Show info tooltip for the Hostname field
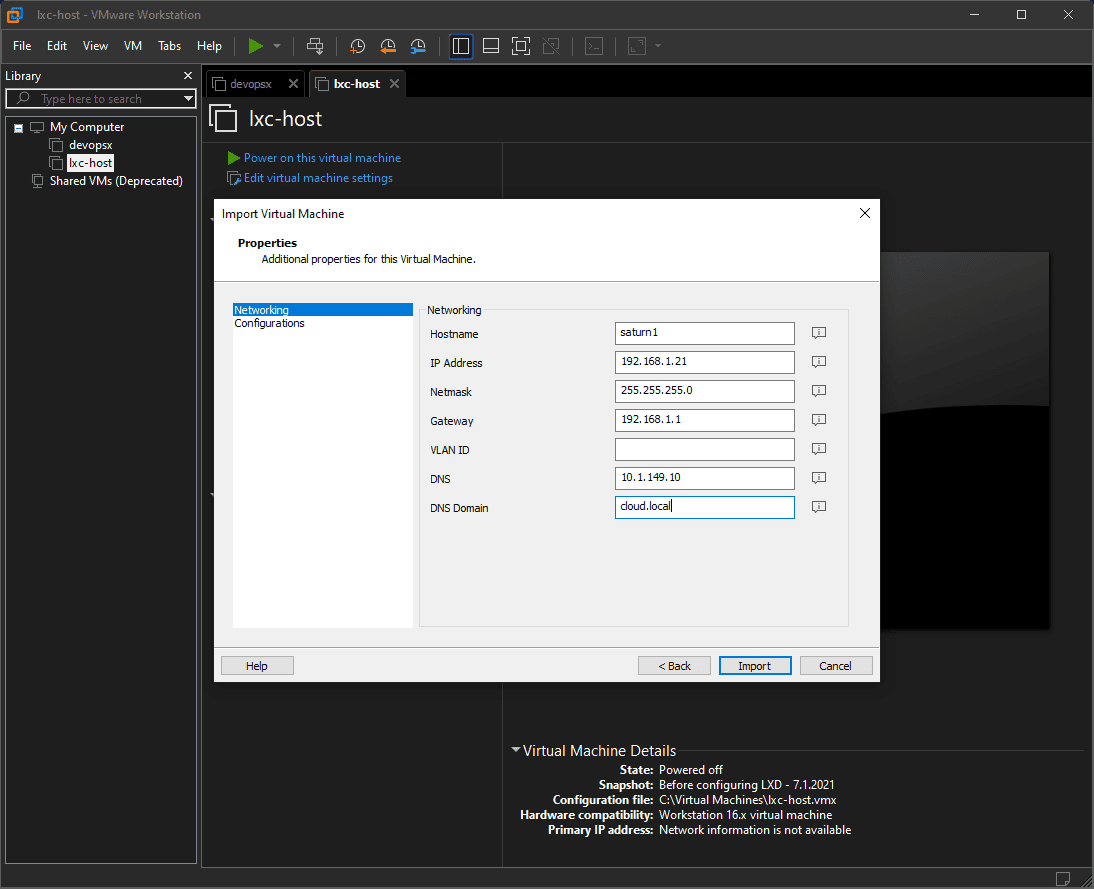Viewport: 1094px width, 889px height. coord(818,333)
